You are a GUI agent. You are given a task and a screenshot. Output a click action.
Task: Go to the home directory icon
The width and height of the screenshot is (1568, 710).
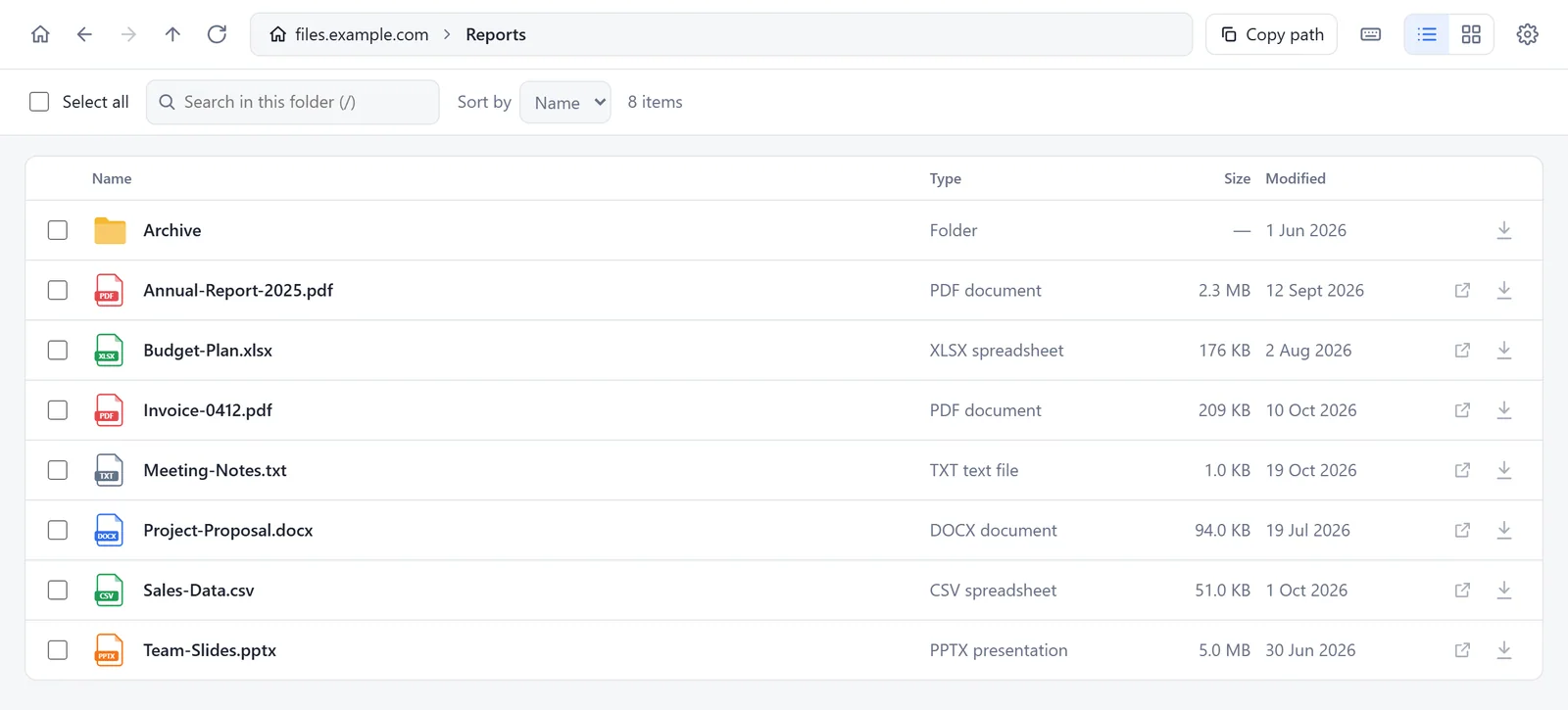click(x=40, y=34)
